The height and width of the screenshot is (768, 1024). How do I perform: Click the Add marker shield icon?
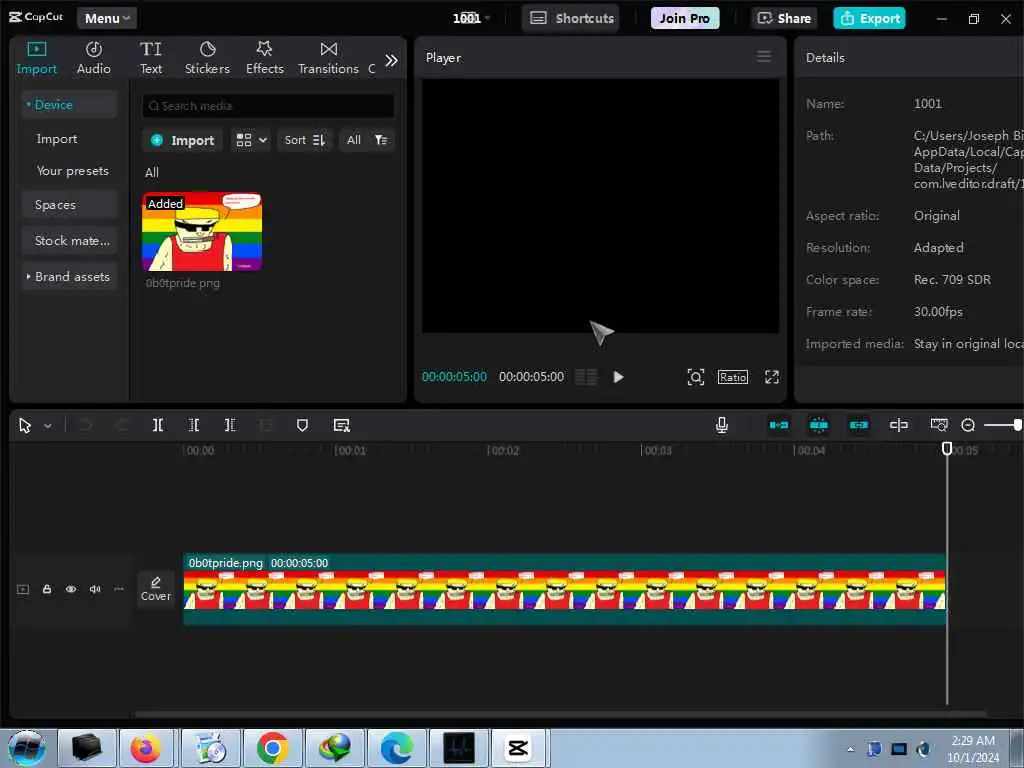302,426
